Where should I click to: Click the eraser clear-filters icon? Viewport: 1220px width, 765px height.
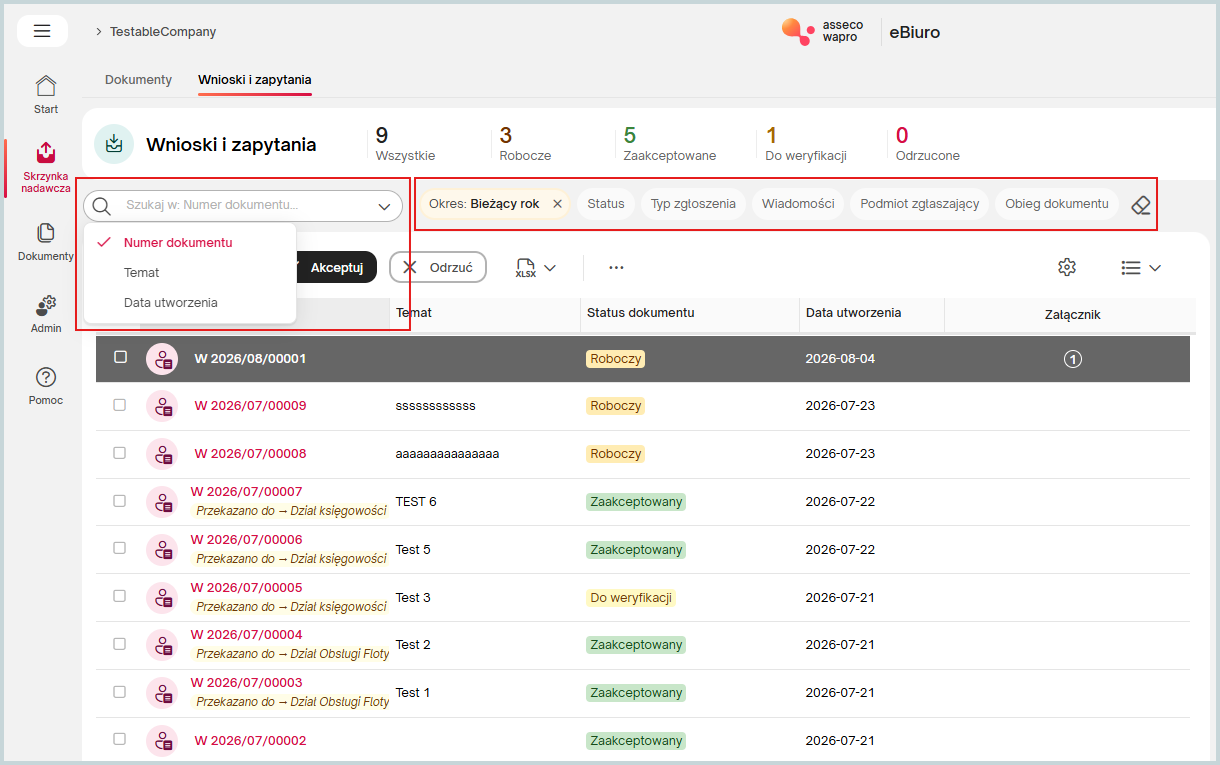coord(1141,204)
